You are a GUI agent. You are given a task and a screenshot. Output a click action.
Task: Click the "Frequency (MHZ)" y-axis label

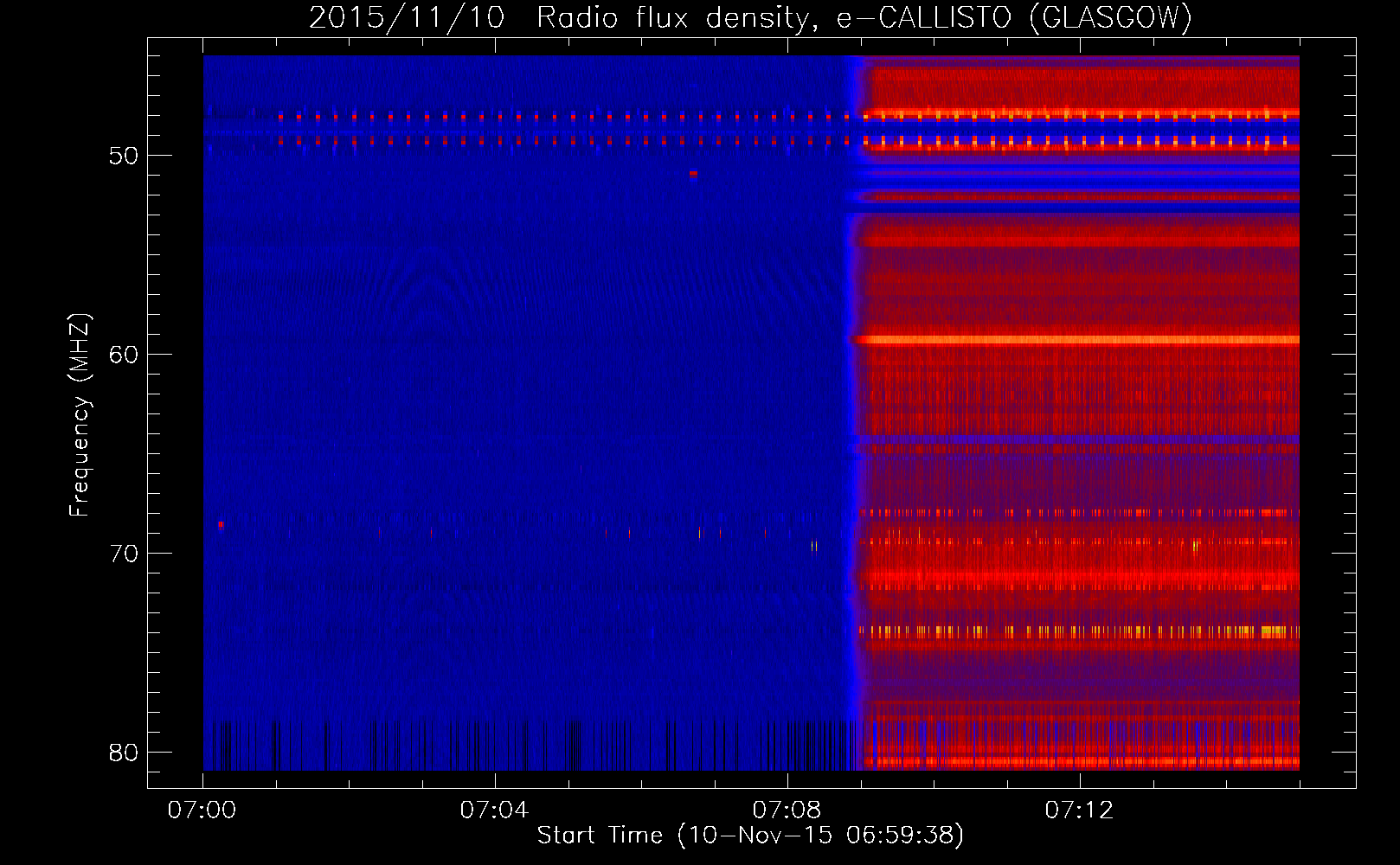click(80, 415)
